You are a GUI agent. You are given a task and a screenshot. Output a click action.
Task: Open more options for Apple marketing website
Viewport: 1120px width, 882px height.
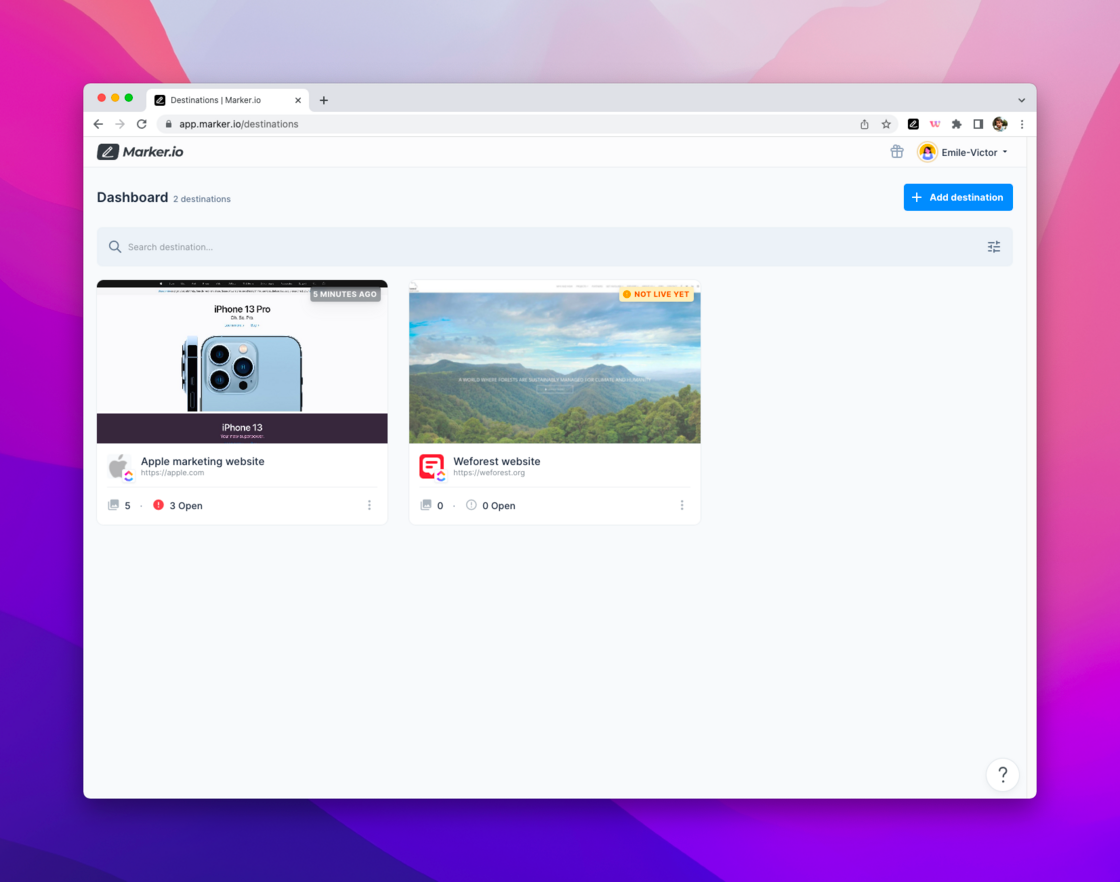click(369, 506)
